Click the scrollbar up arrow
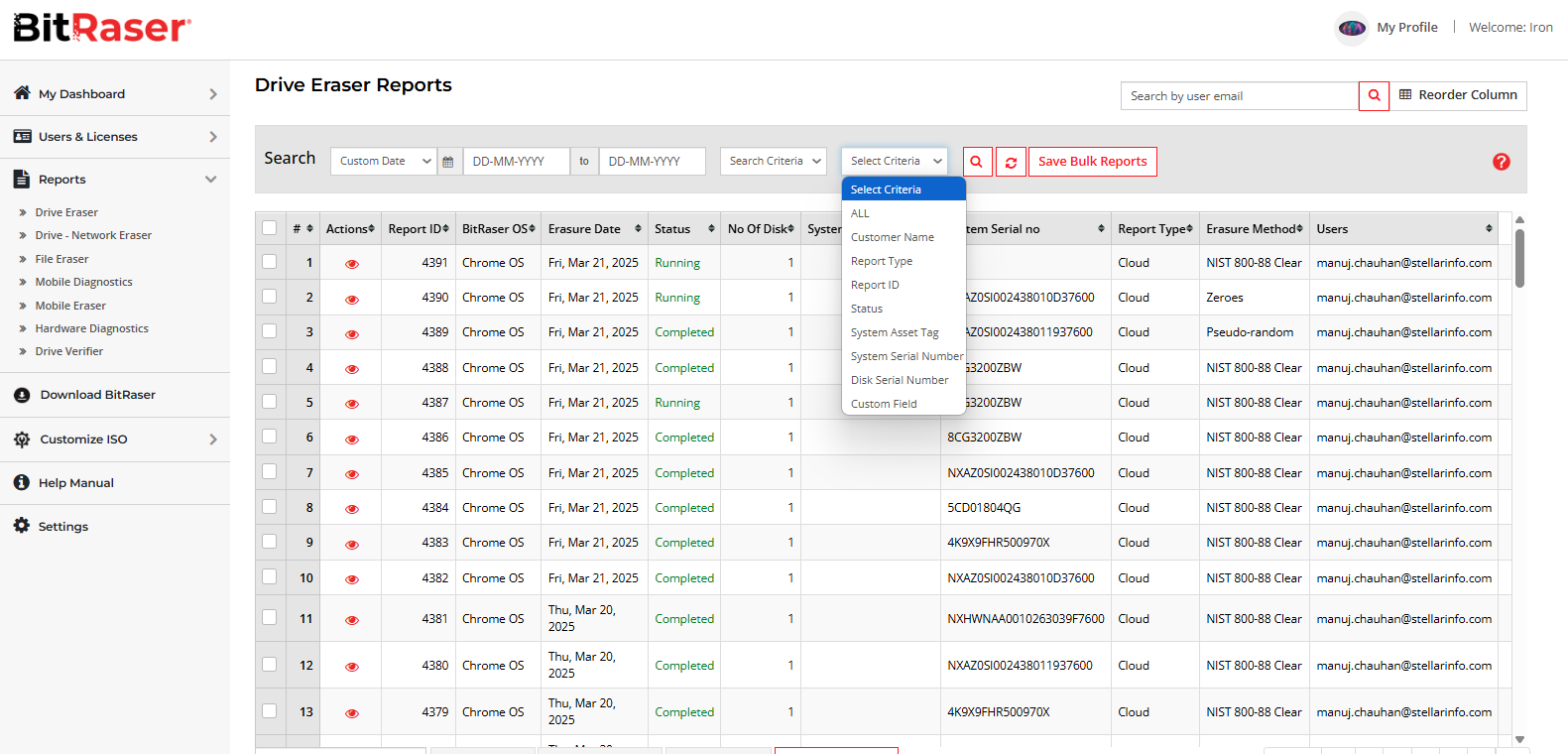Image resolution: width=1568 pixels, height=754 pixels. tap(1519, 220)
